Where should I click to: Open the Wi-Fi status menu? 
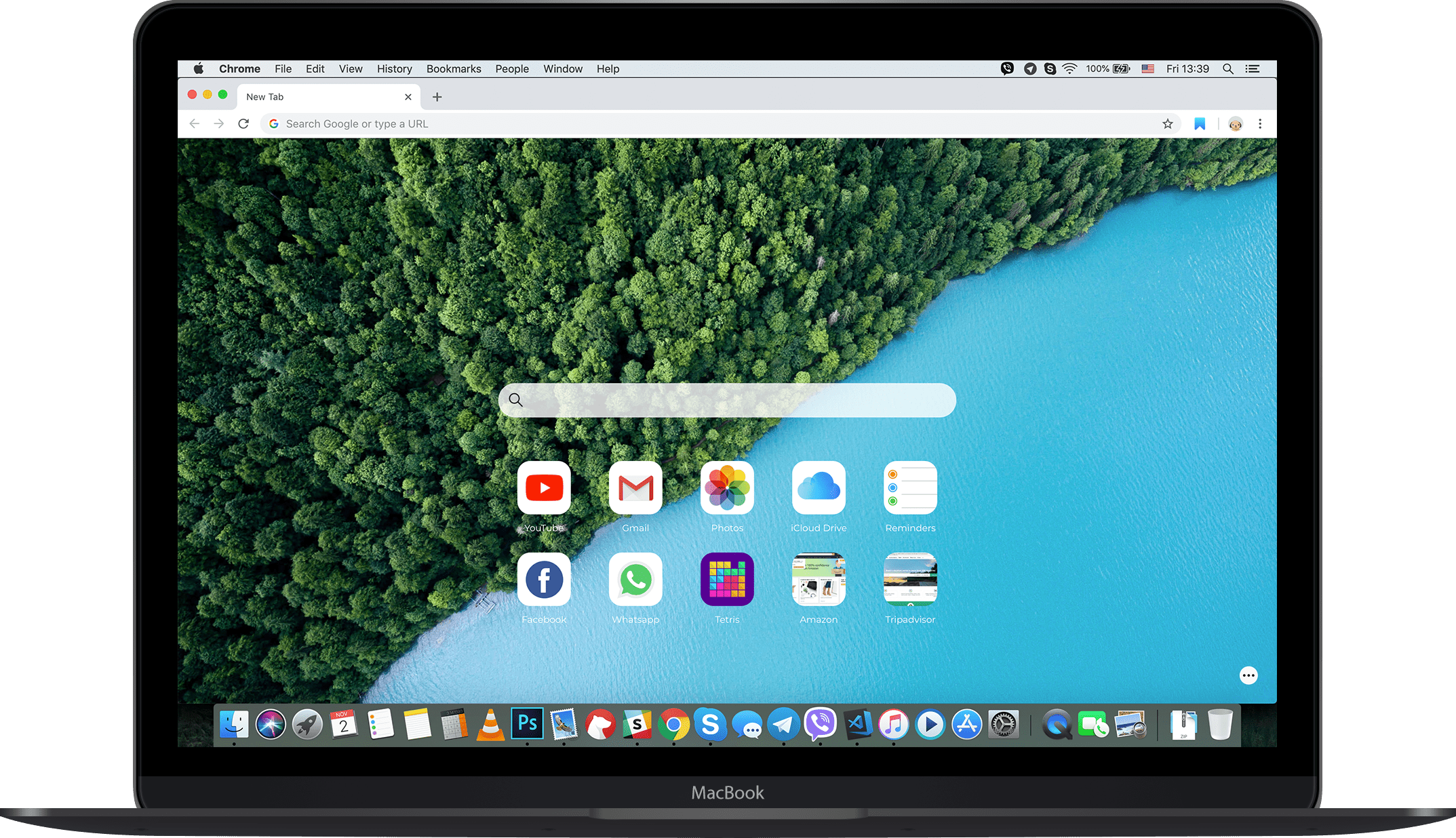point(1069,68)
